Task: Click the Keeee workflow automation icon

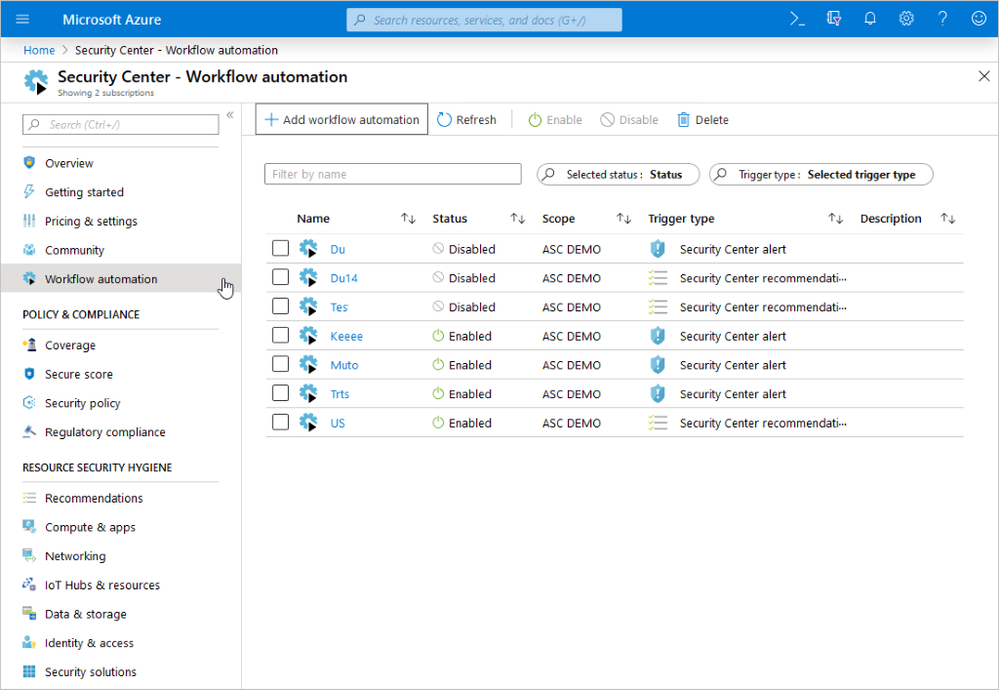Action: point(308,336)
